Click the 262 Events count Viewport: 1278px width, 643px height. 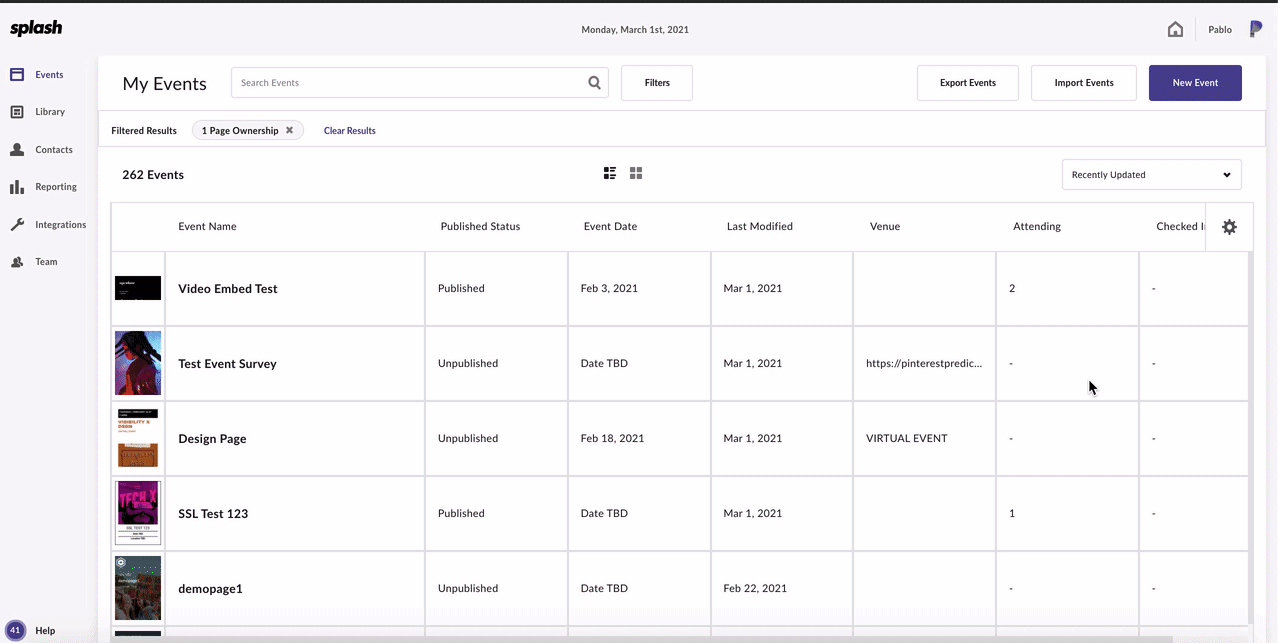tap(153, 175)
